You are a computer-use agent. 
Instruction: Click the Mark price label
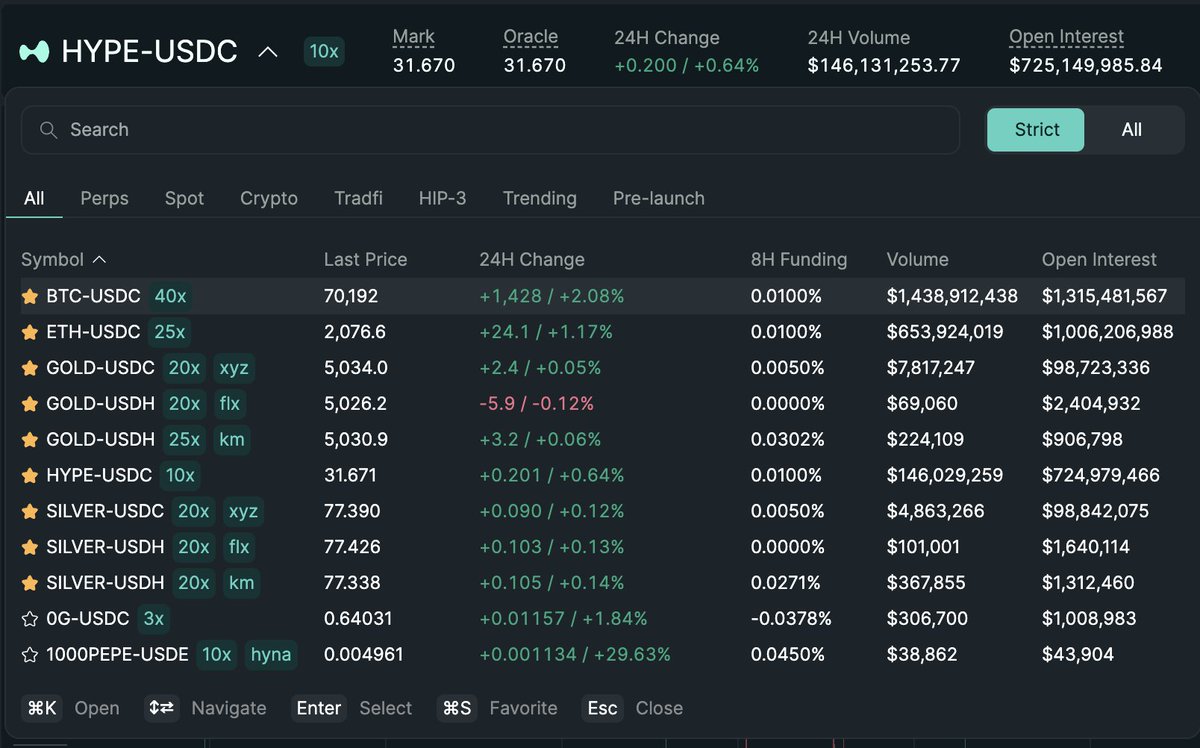413,37
